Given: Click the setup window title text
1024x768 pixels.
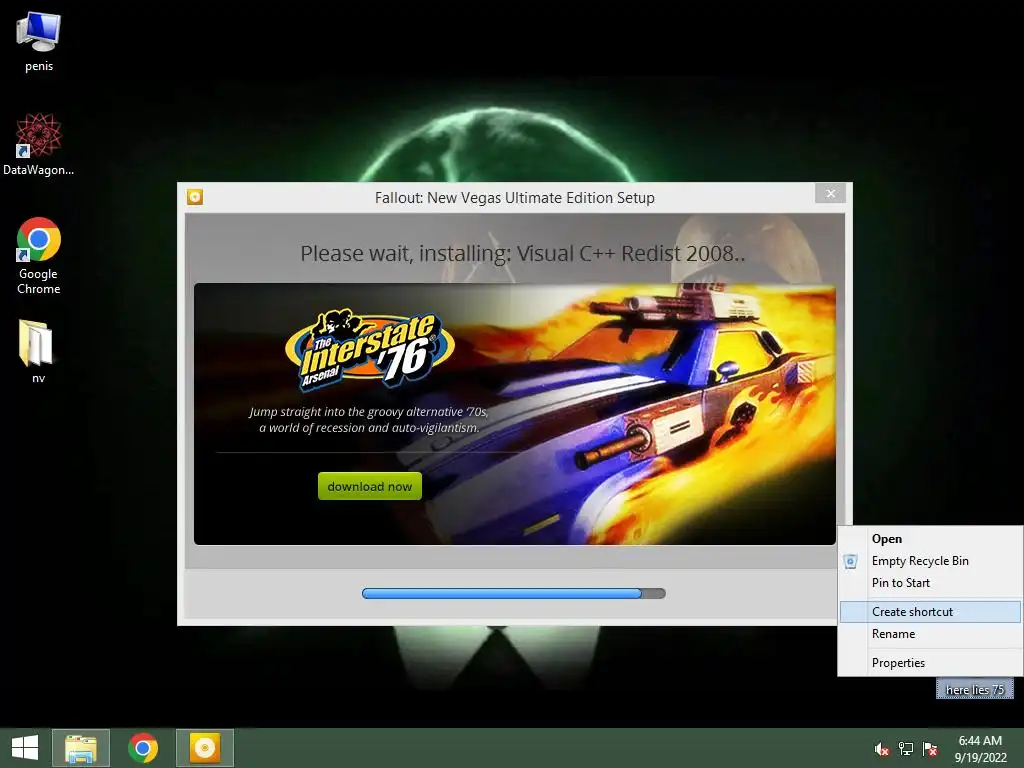Looking at the screenshot, I should [x=515, y=198].
